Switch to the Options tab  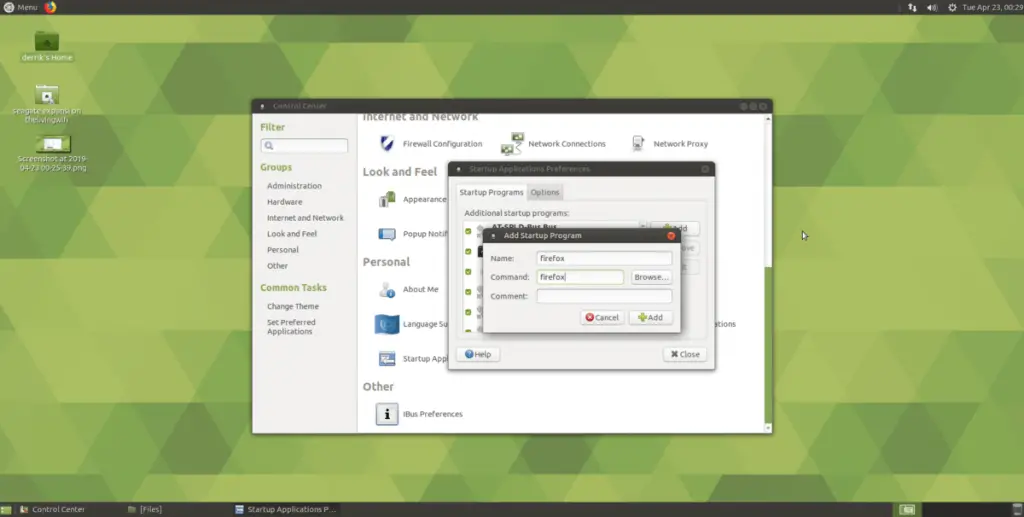tap(545, 193)
